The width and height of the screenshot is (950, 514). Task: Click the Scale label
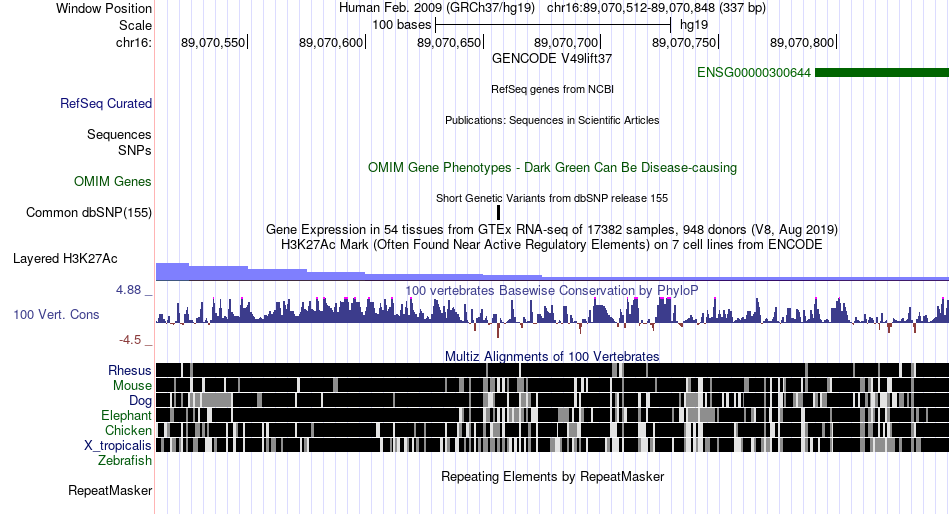click(136, 25)
